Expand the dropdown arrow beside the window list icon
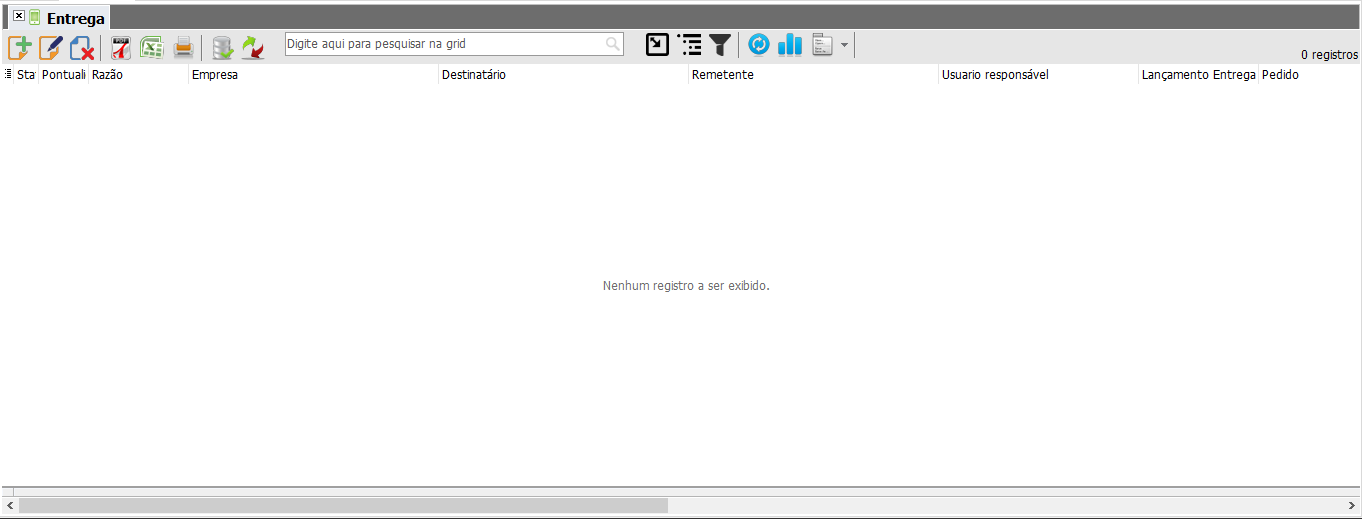The width and height of the screenshot is (1362, 519). click(x=845, y=45)
